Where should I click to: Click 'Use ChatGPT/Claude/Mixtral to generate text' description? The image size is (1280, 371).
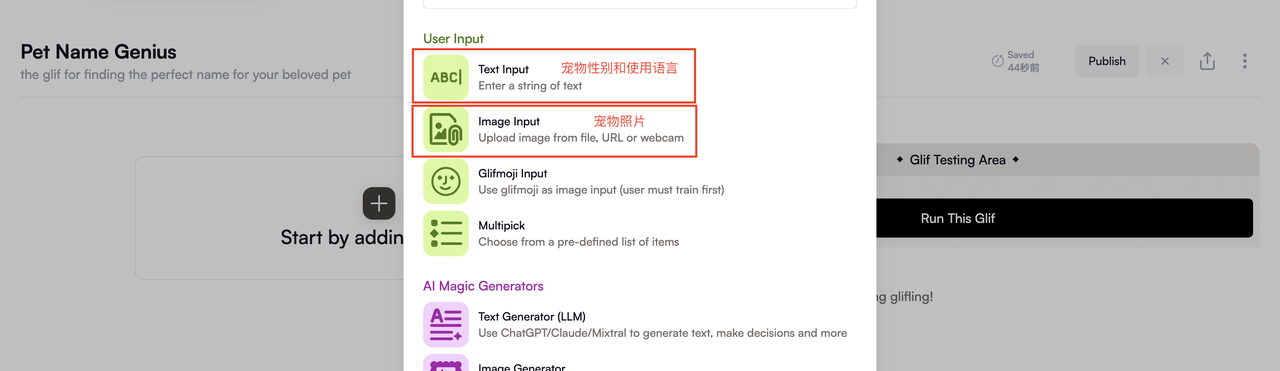(662, 333)
